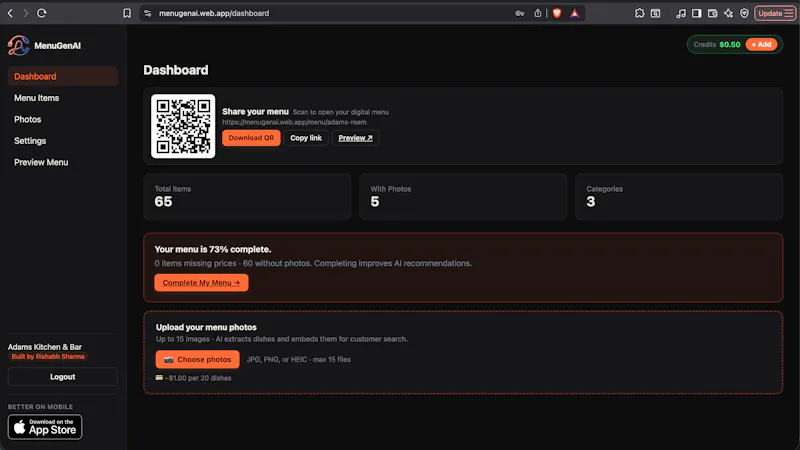
Task: Click the Dashboard page heading
Action: pos(176,70)
